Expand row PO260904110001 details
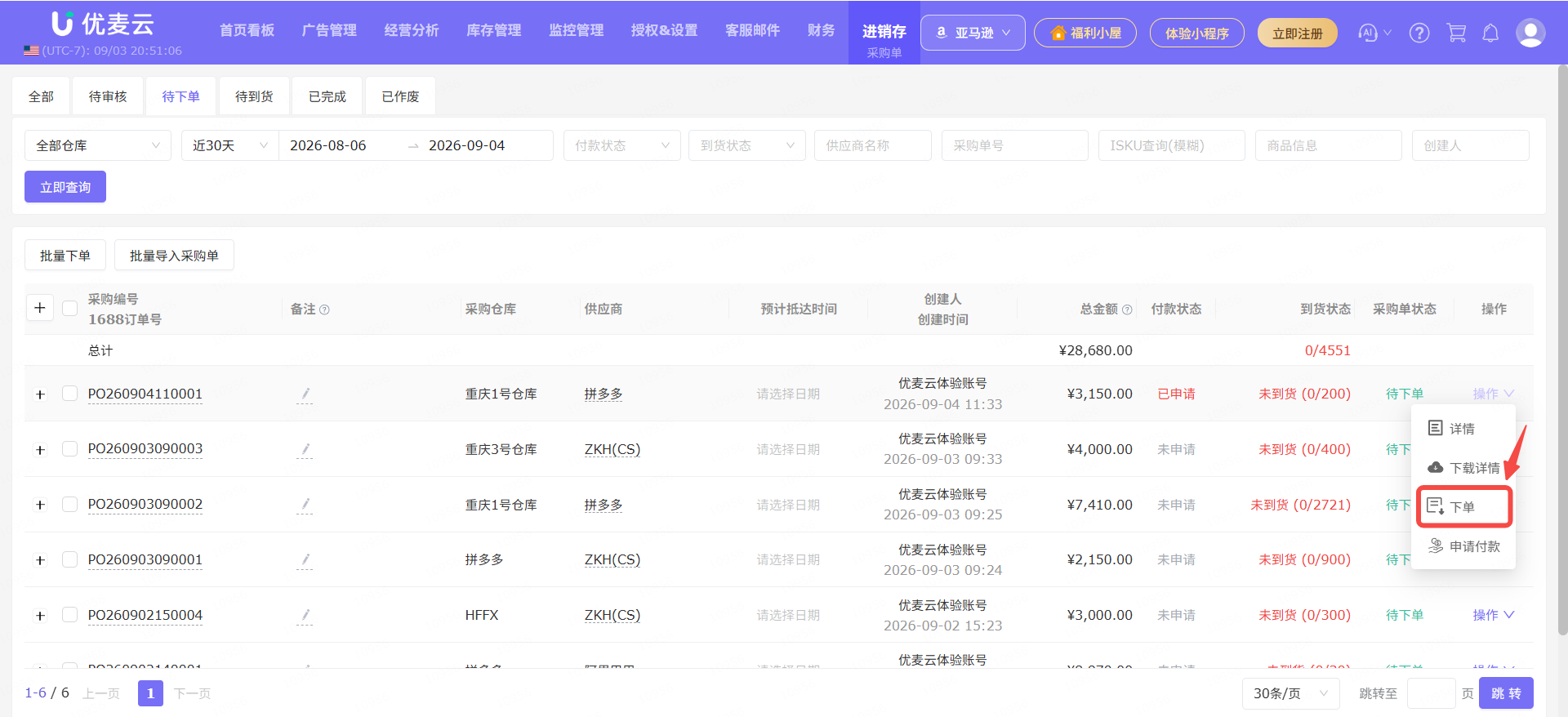1568x717 pixels. coord(40,394)
